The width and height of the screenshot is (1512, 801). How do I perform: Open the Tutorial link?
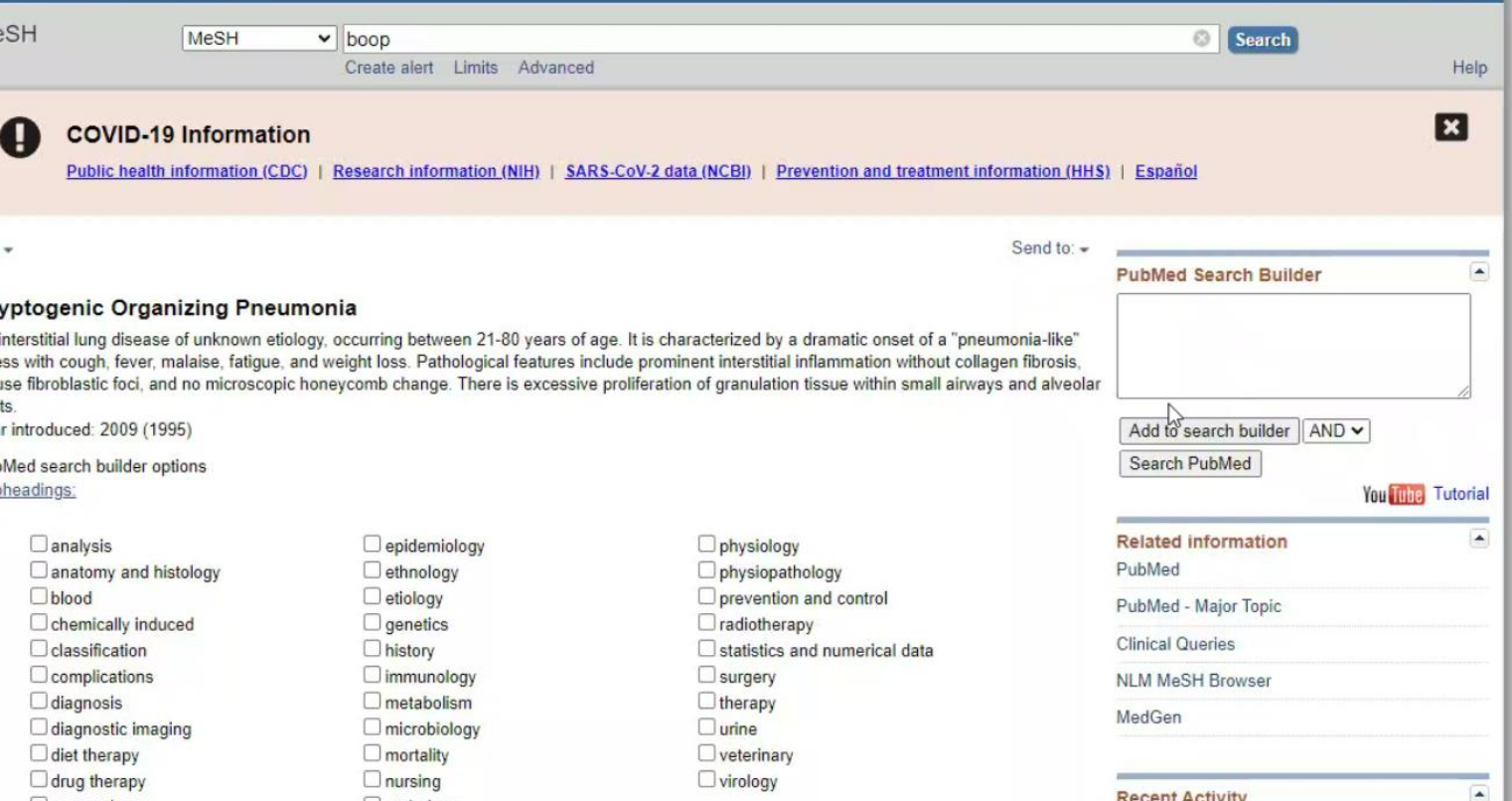pos(1460,494)
